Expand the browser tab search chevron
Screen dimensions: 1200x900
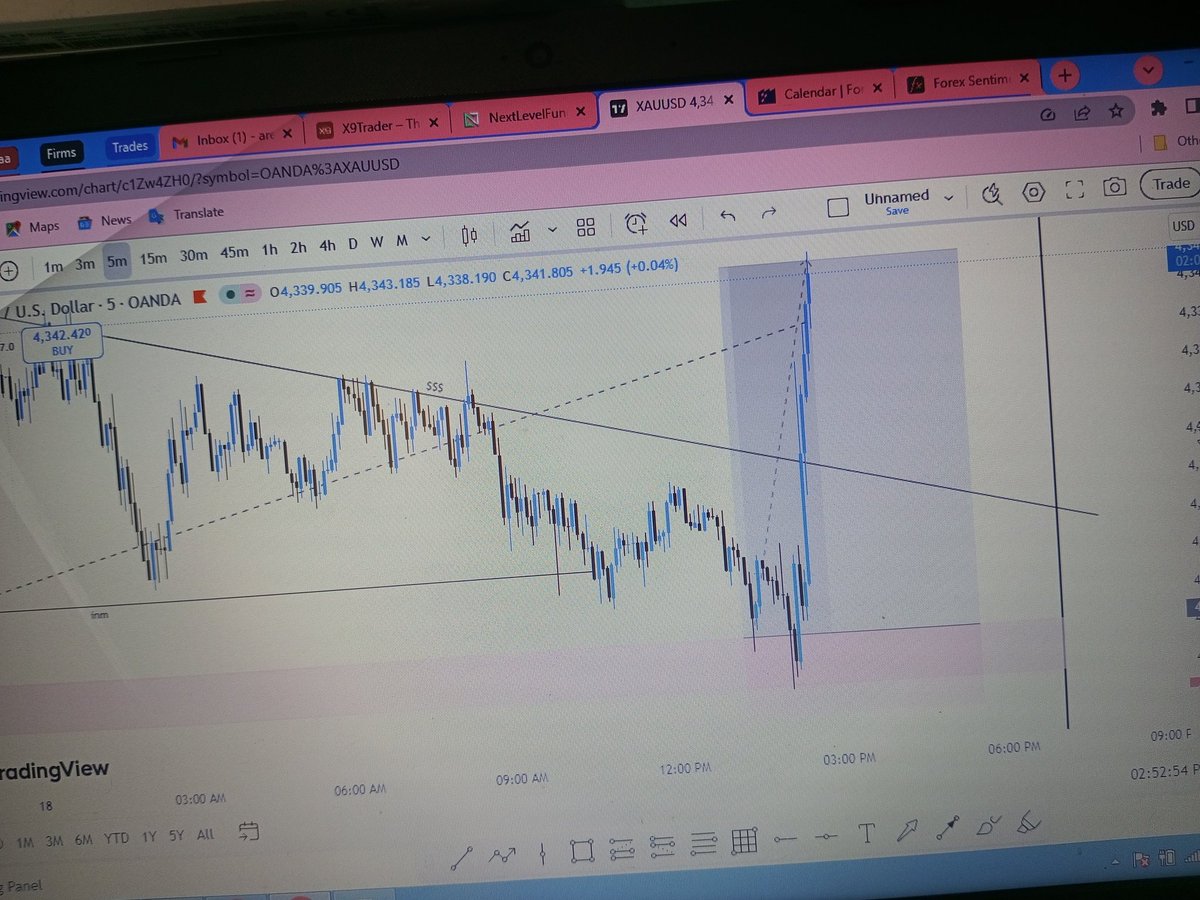pyautogui.click(x=1148, y=71)
